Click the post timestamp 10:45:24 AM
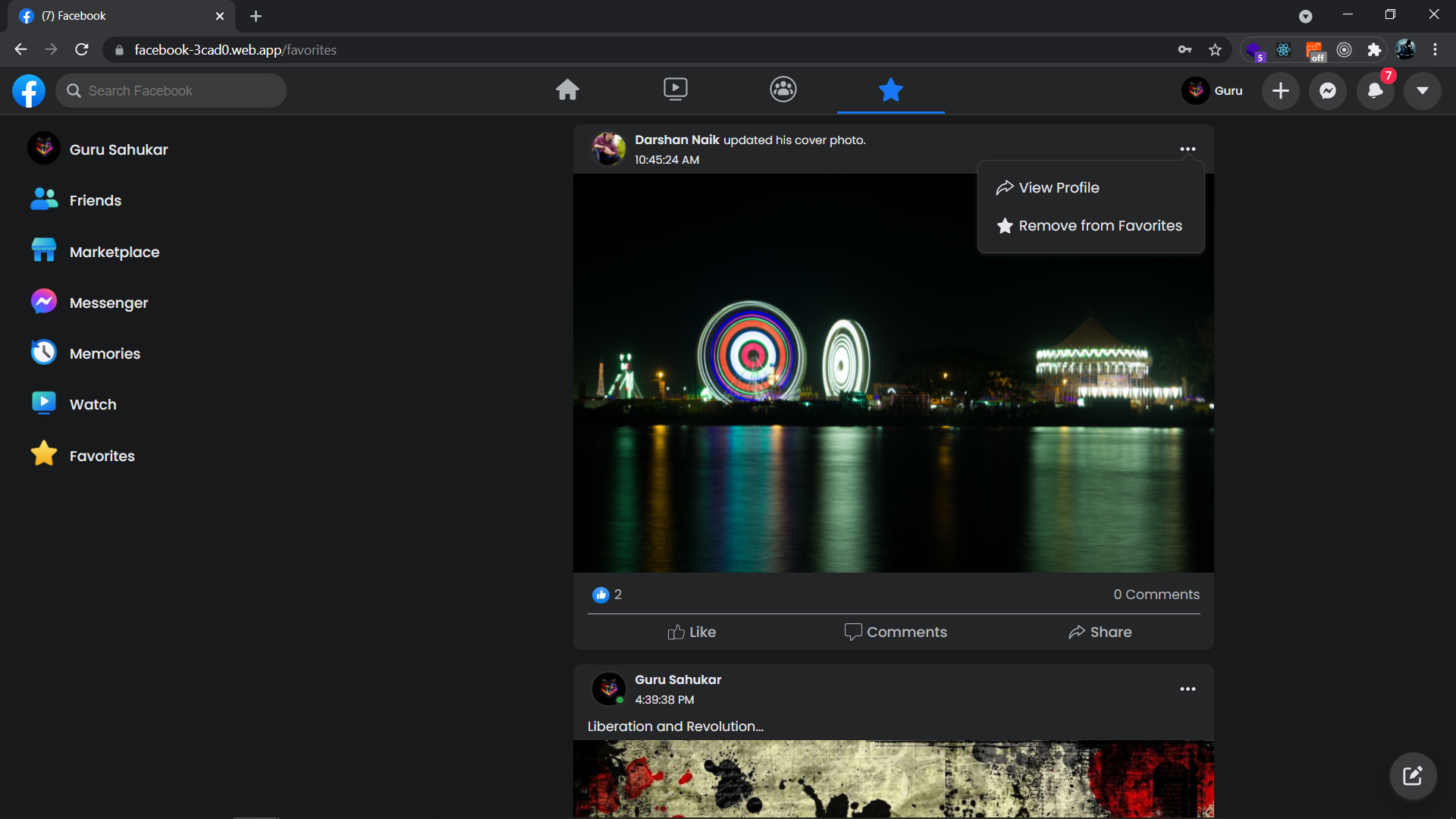This screenshot has height=819, width=1456. tap(667, 160)
